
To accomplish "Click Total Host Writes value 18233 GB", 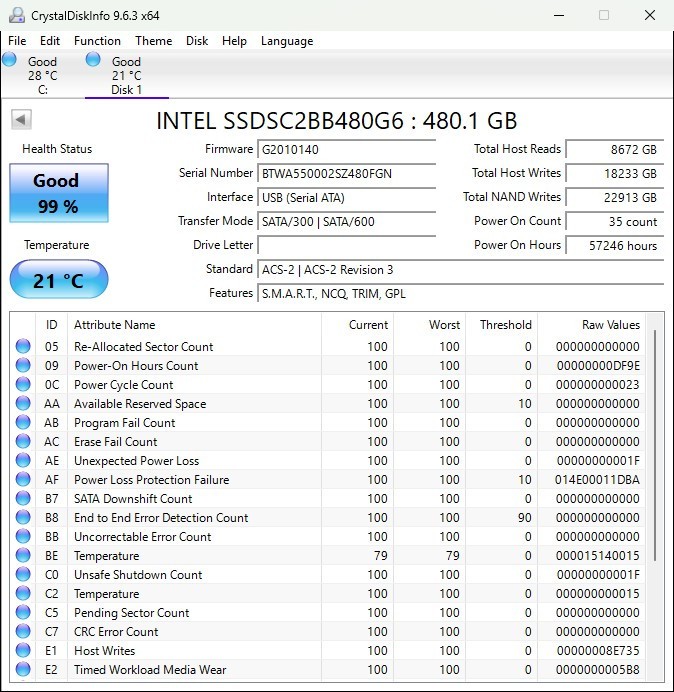I will (x=614, y=173).
